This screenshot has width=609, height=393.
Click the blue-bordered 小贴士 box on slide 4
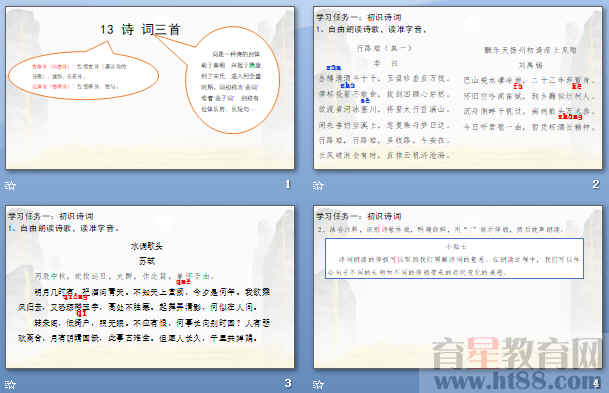point(454,258)
